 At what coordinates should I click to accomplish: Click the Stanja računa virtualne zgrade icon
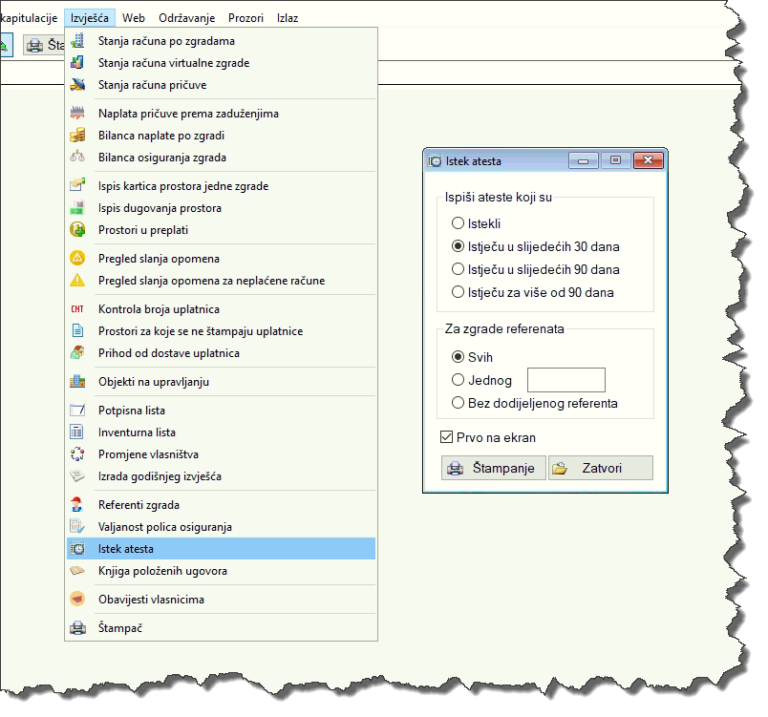(x=77, y=63)
